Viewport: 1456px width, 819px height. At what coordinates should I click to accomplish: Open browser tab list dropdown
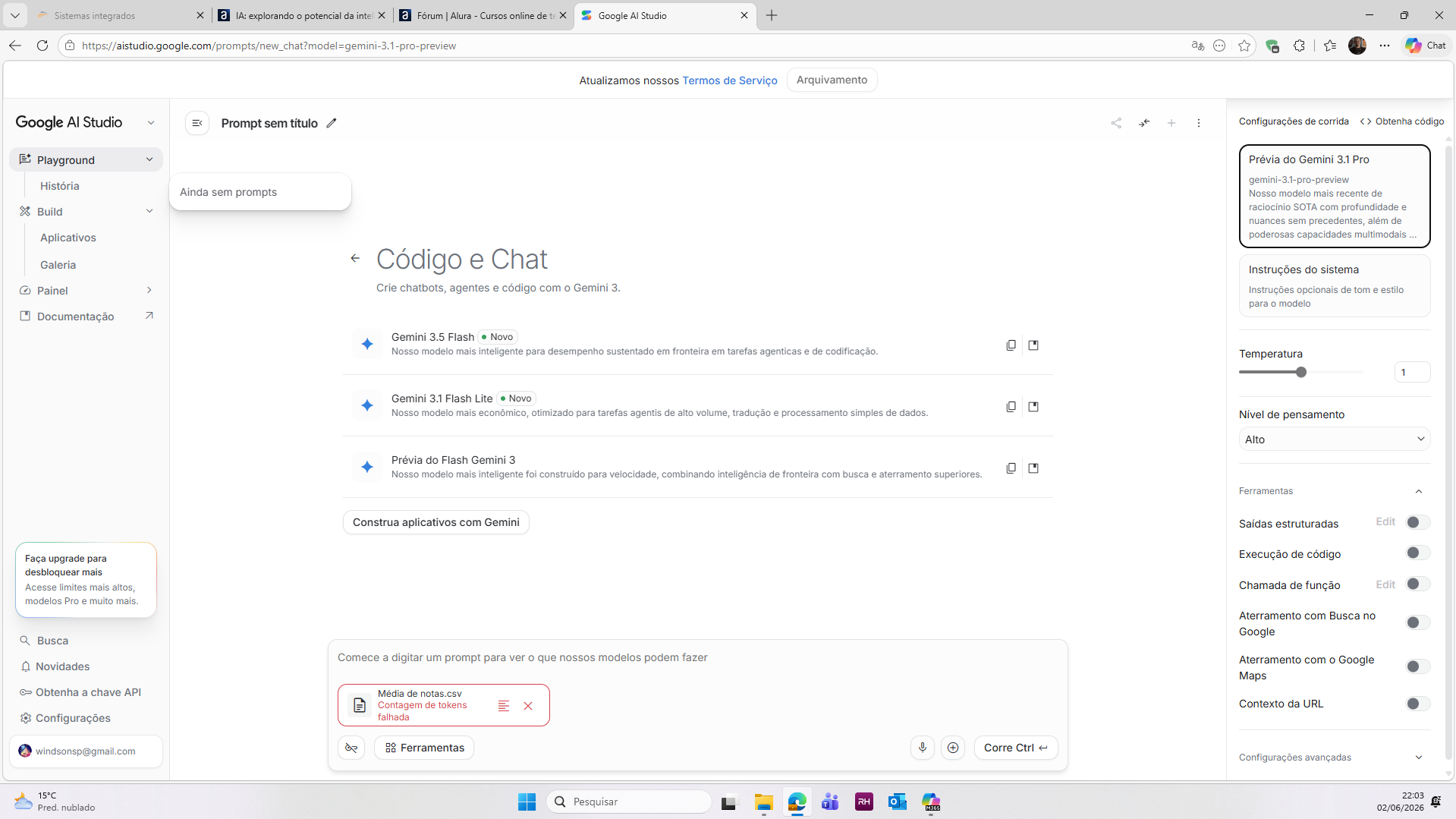[x=14, y=15]
